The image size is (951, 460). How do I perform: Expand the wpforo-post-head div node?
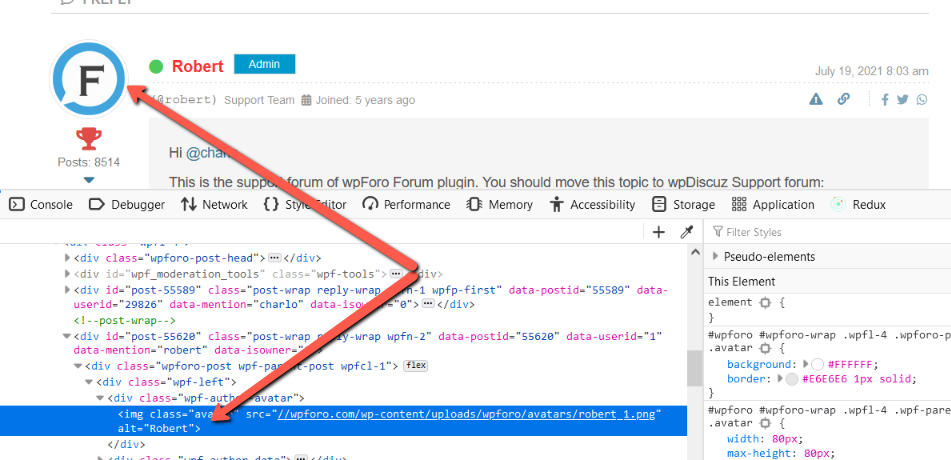click(68, 258)
